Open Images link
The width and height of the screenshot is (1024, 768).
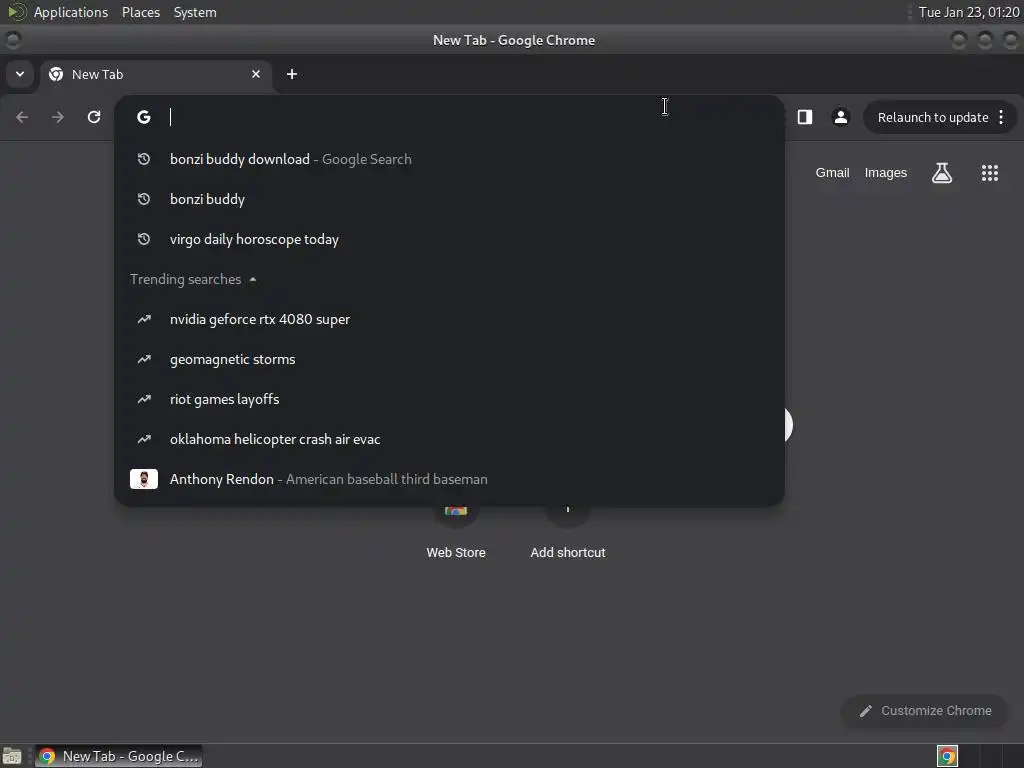(x=886, y=173)
